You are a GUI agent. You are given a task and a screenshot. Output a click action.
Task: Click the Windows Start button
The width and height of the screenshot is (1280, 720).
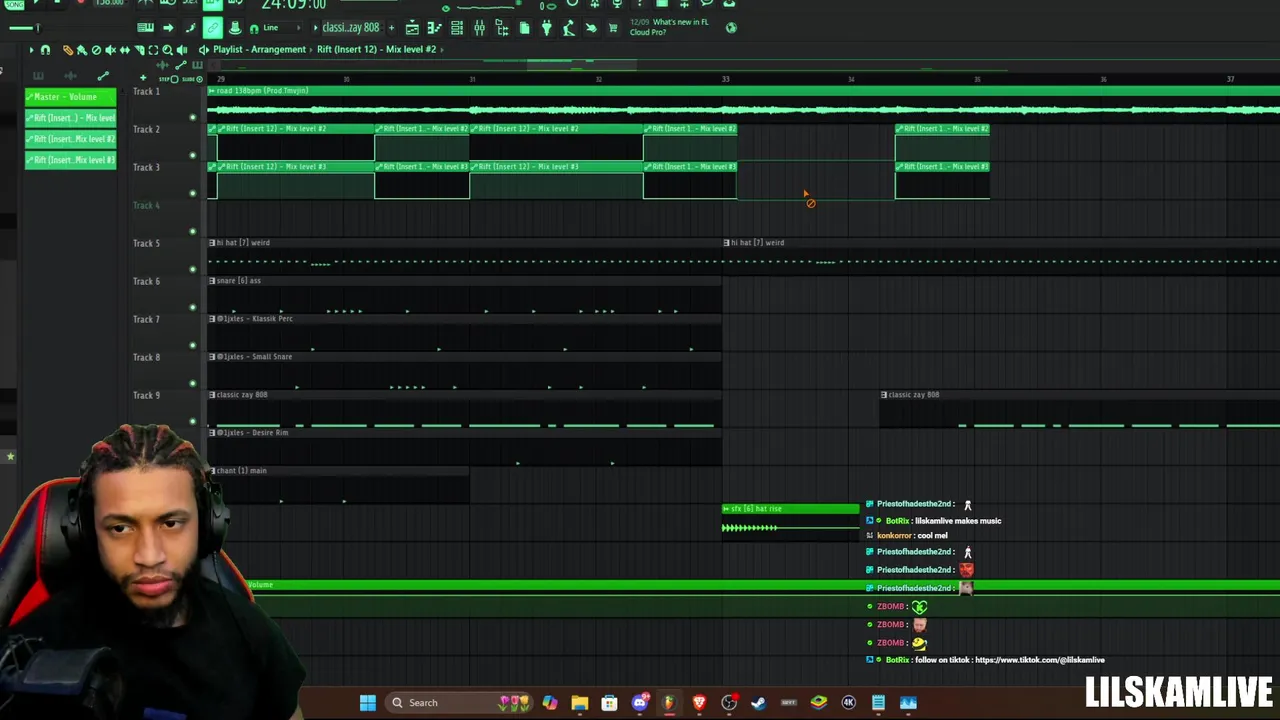tap(367, 702)
